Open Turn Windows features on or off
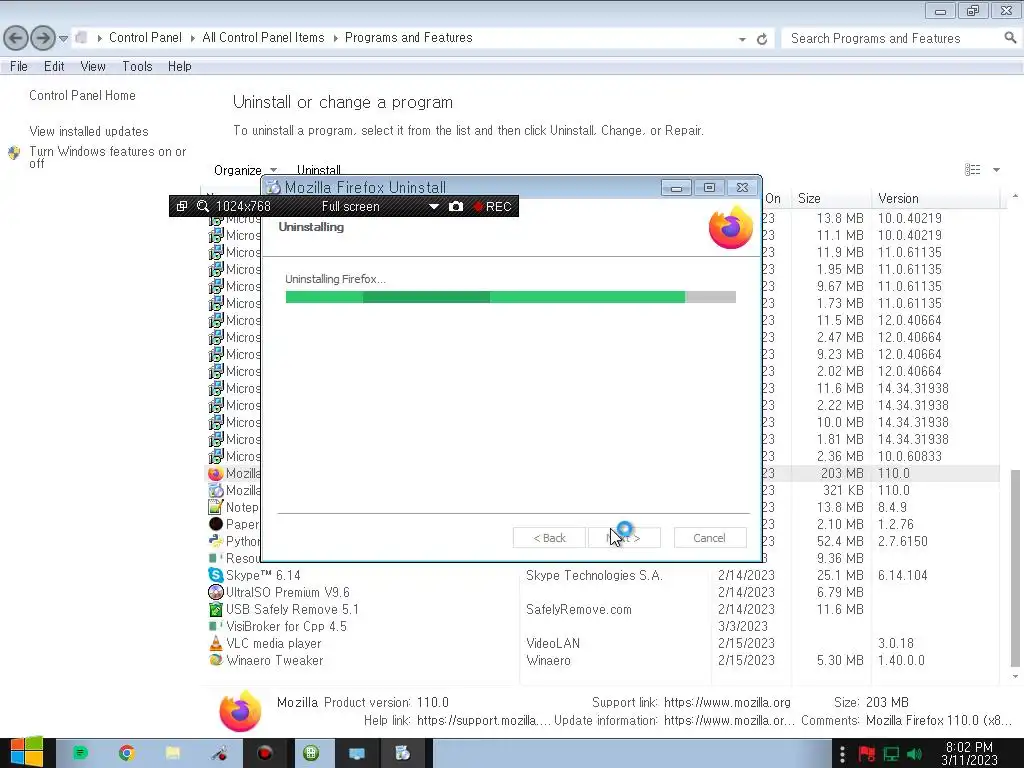This screenshot has height=768, width=1024. coord(108,157)
